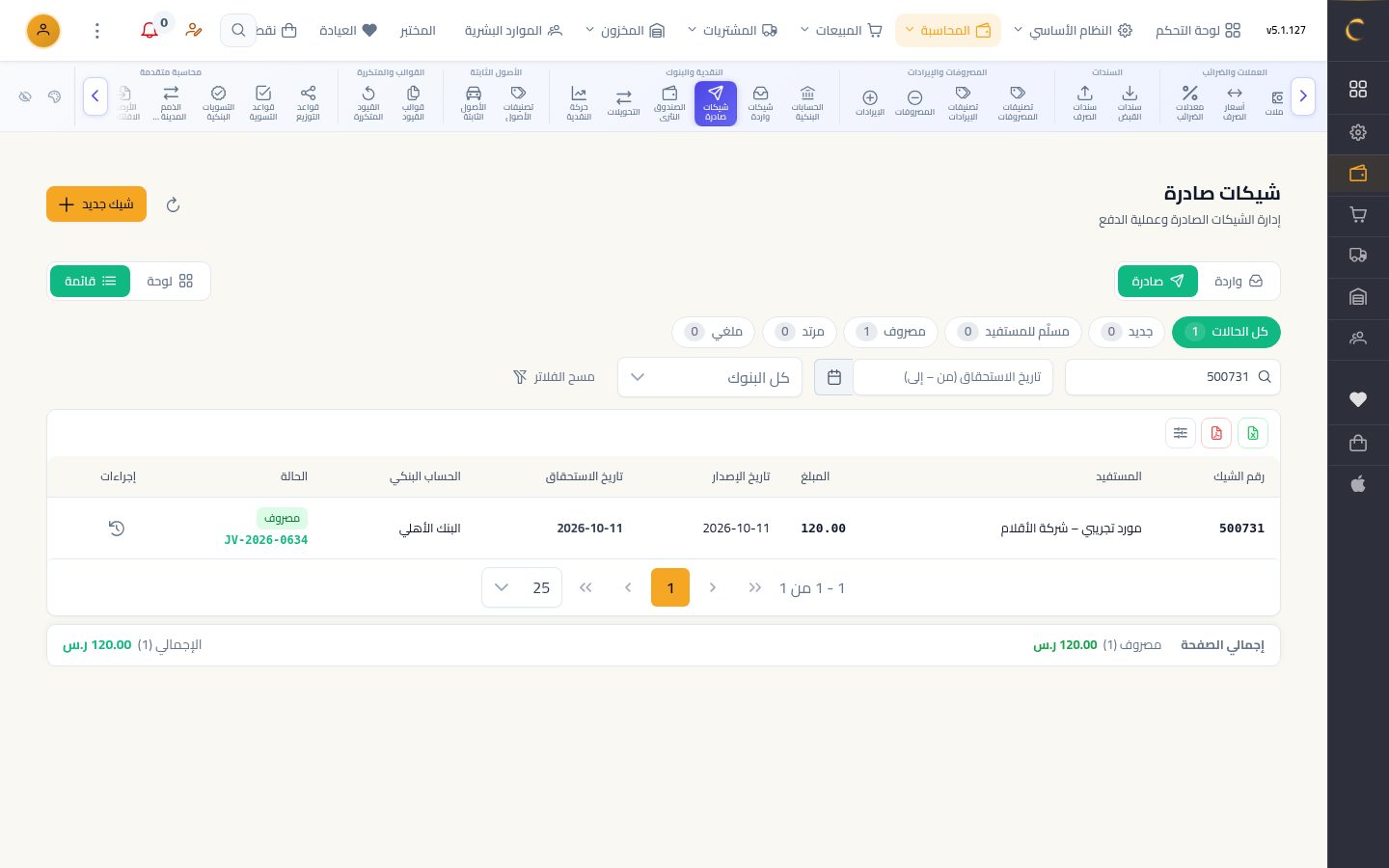Open the theme palette icon
Viewport: 1389px width, 868px height.
click(54, 96)
